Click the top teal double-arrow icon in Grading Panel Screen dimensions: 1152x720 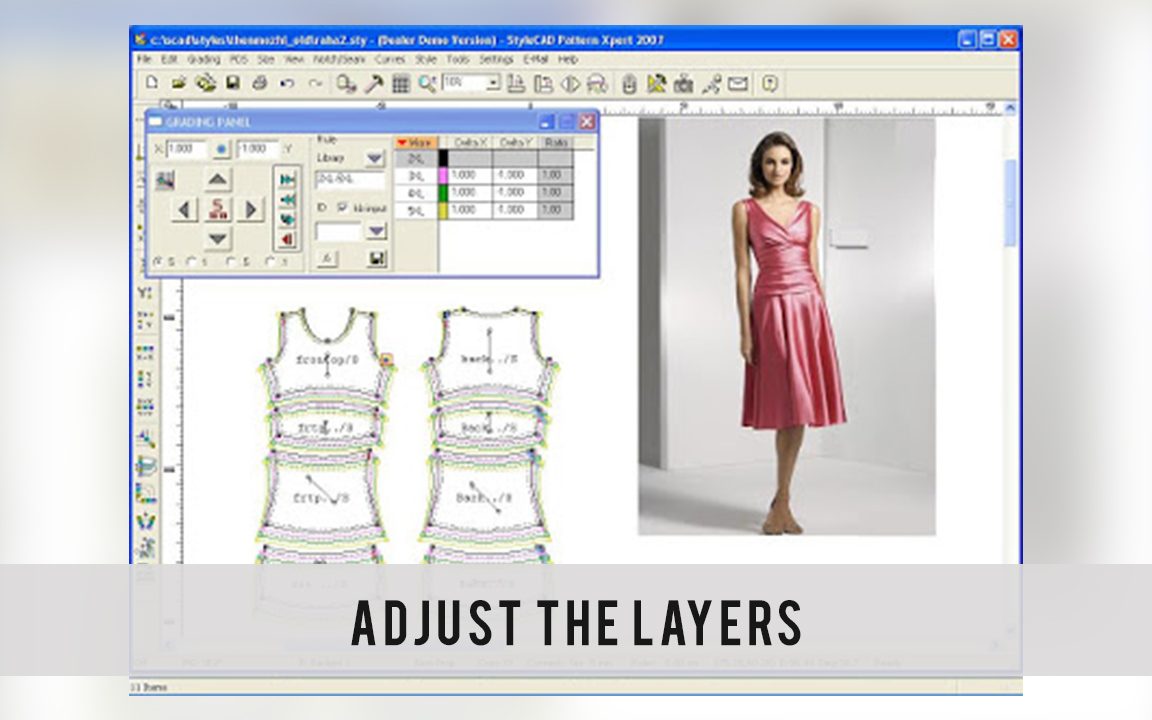[x=287, y=180]
